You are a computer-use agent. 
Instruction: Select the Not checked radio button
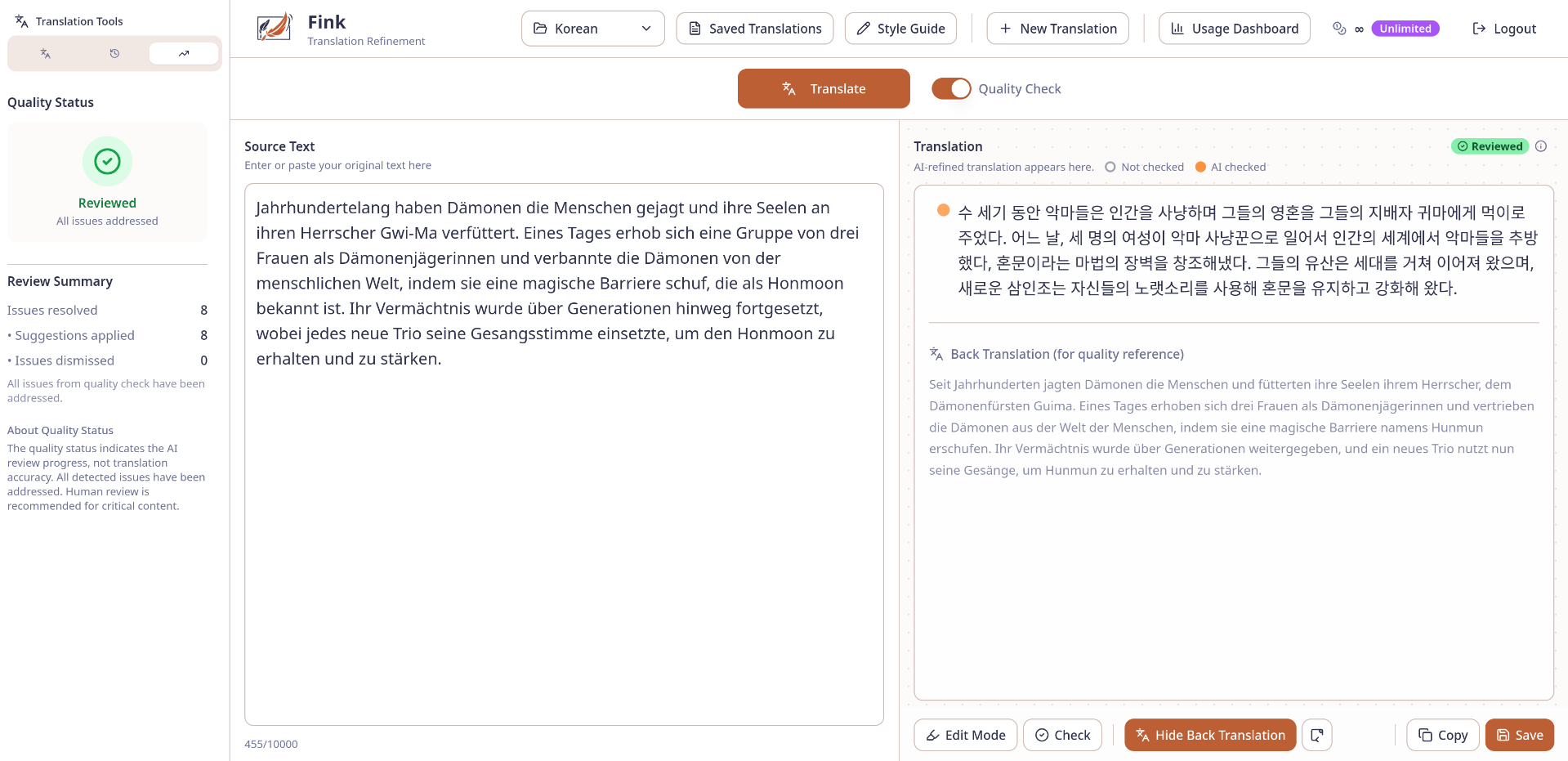[x=1110, y=167]
